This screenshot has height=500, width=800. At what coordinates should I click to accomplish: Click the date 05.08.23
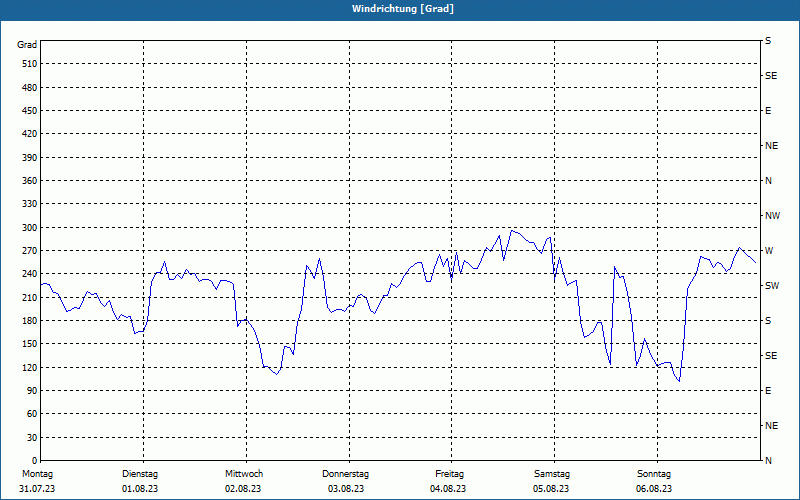551,489
